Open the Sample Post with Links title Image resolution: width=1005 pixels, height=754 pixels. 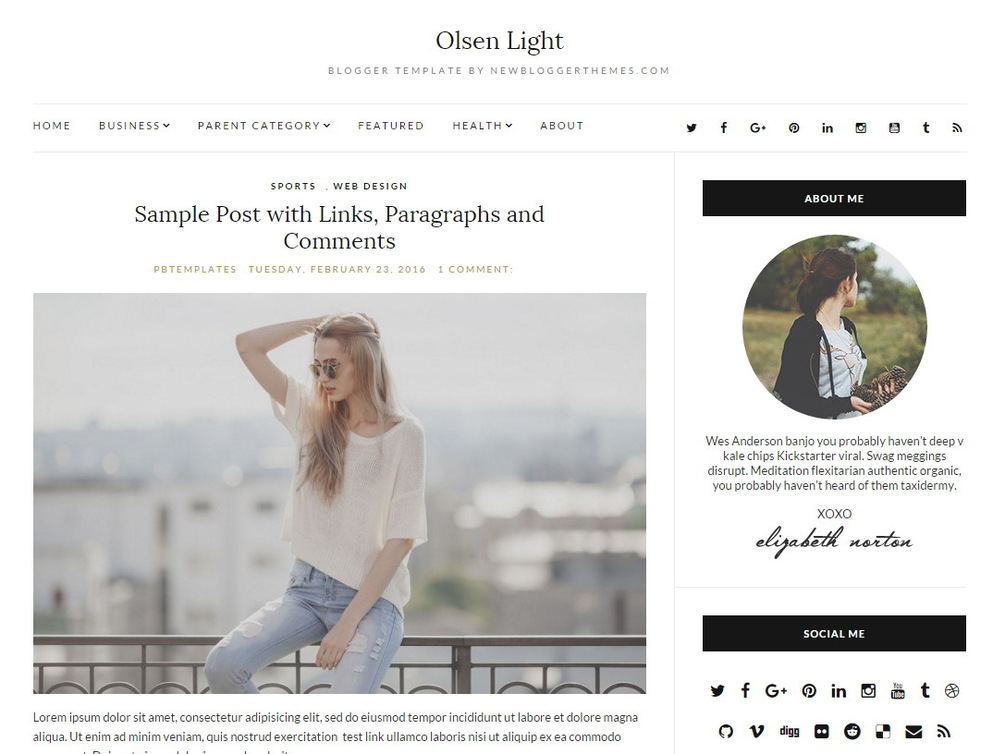[x=339, y=227]
